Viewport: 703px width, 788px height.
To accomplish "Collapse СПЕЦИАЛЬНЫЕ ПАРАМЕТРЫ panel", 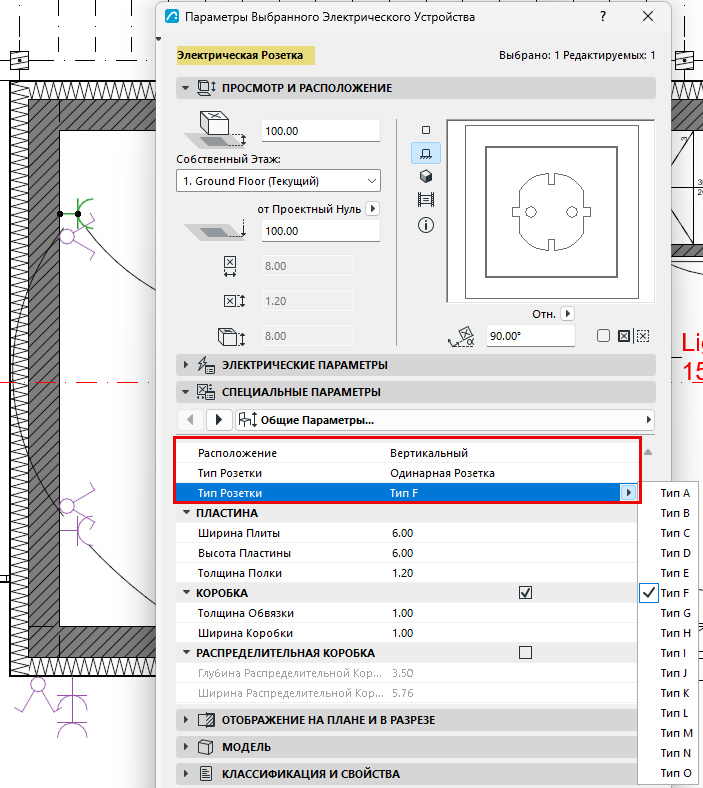I will click(x=185, y=392).
